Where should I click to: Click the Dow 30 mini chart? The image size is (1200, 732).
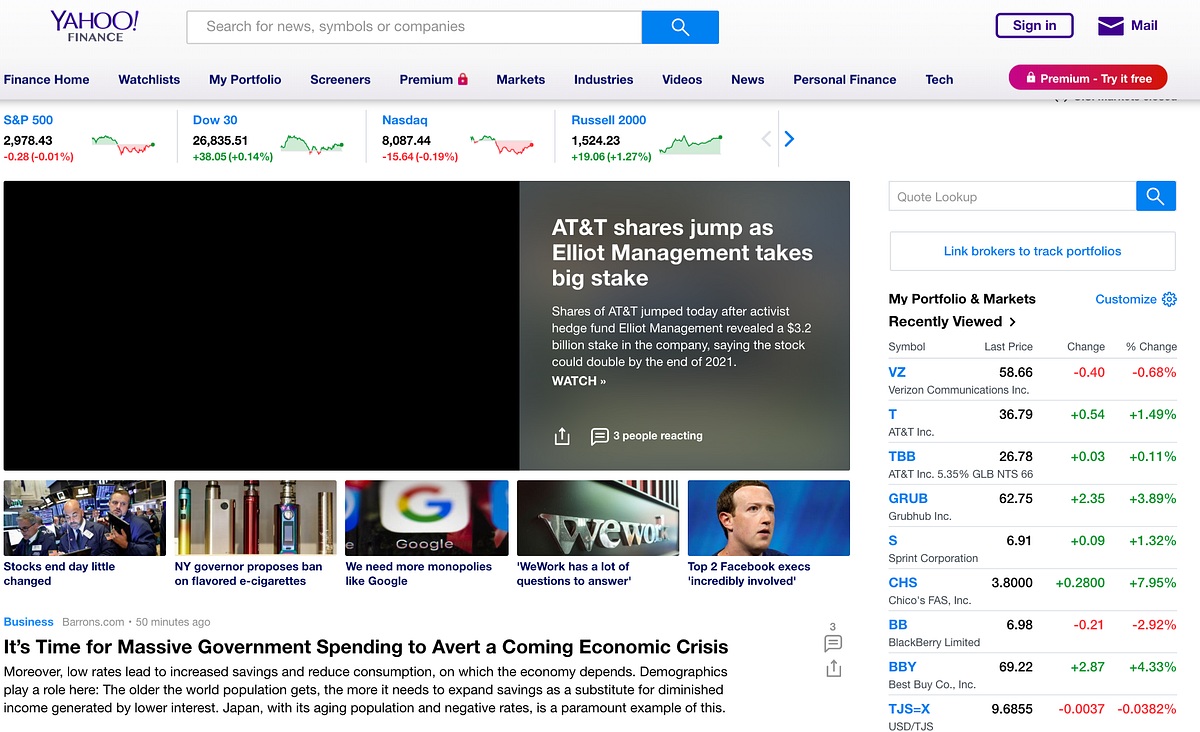tap(313, 145)
